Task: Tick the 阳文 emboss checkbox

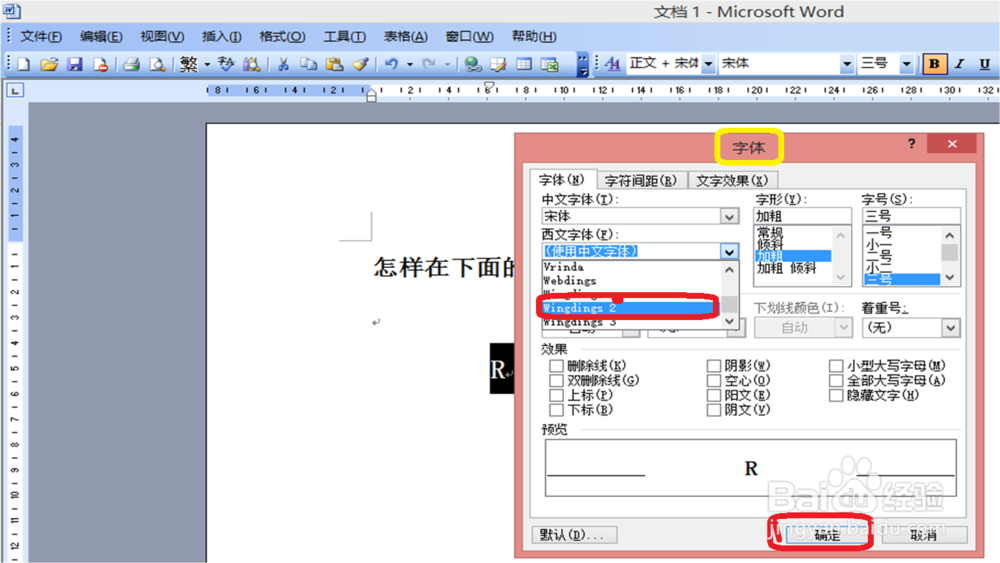Action: click(x=714, y=395)
